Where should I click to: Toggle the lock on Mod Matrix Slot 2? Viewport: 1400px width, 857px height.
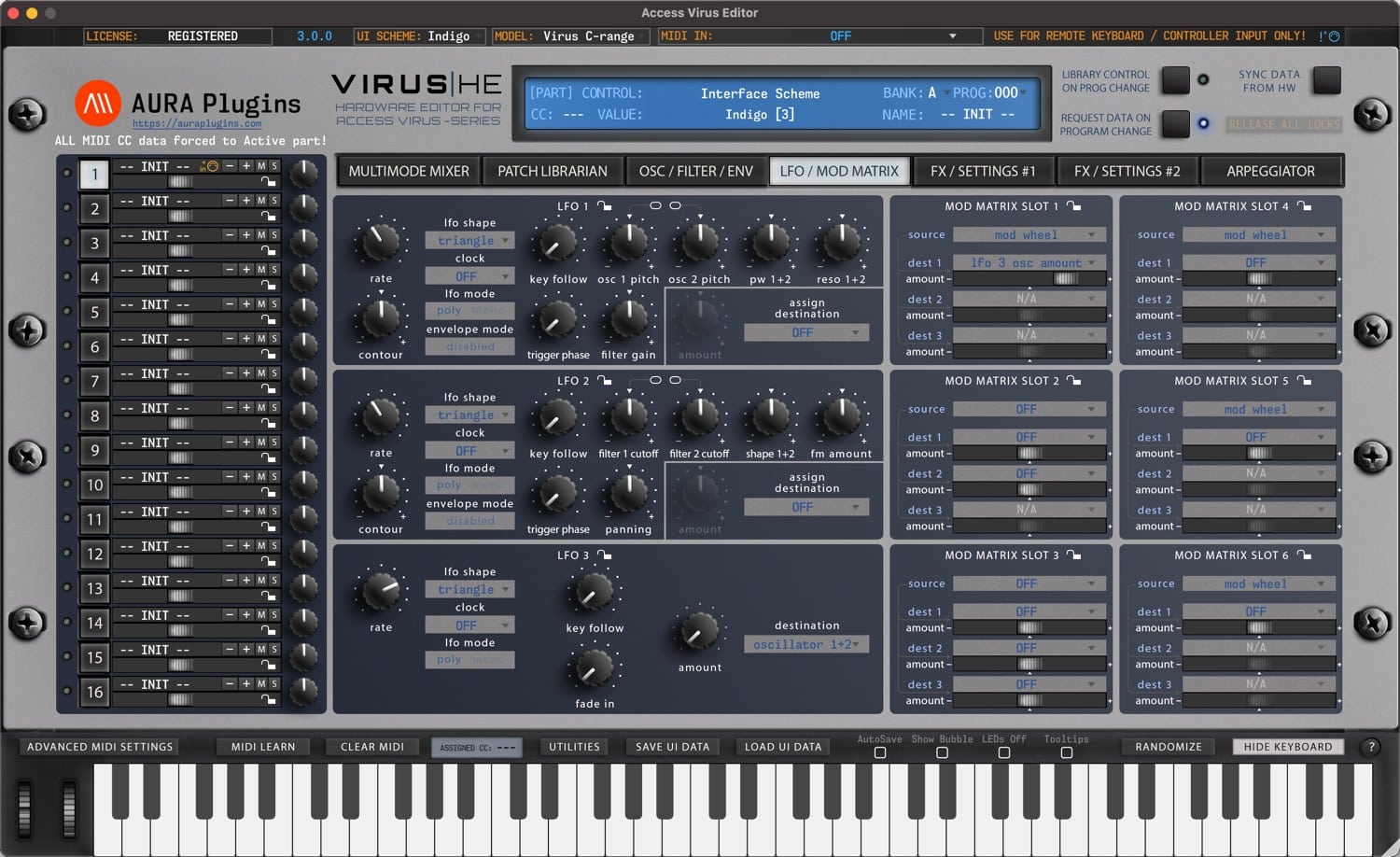click(x=1074, y=381)
